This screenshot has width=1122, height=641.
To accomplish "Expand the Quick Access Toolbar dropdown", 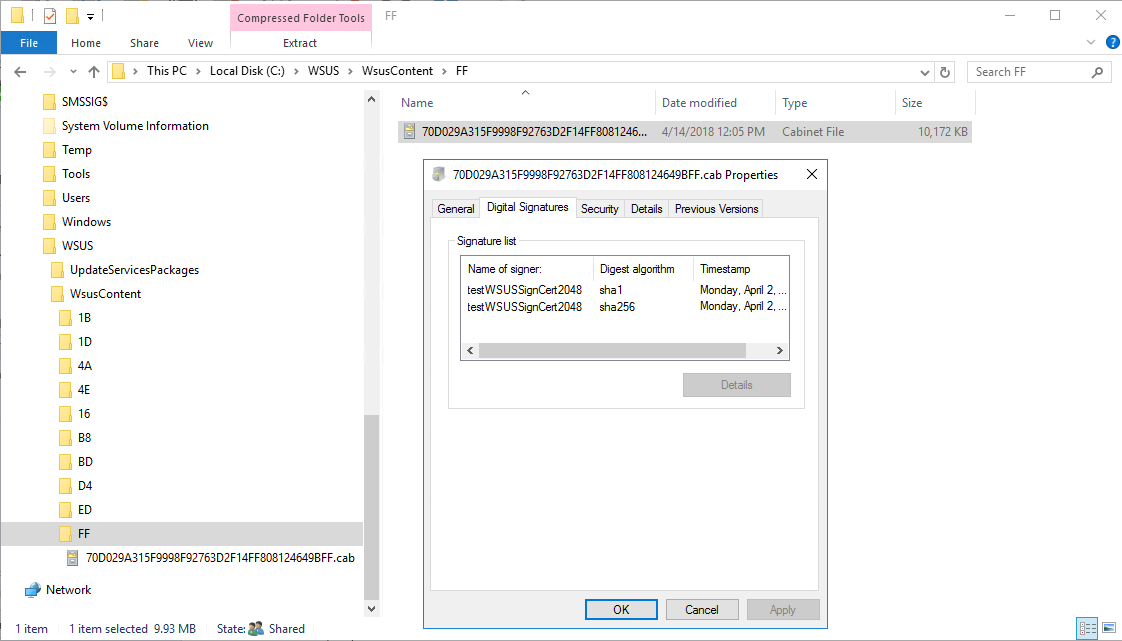I will (90, 16).
